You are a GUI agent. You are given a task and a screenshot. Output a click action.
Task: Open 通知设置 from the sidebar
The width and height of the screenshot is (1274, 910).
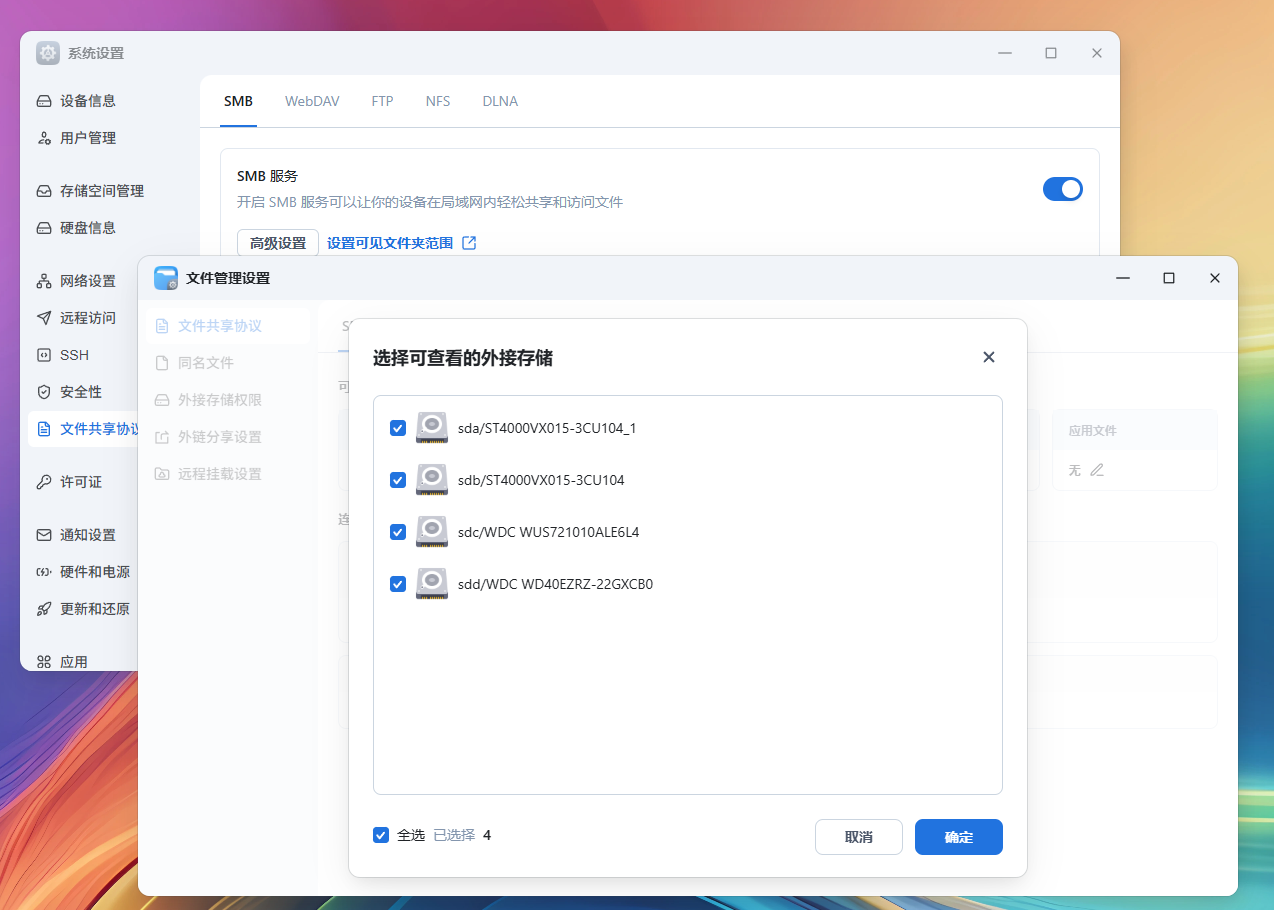[x=87, y=534]
